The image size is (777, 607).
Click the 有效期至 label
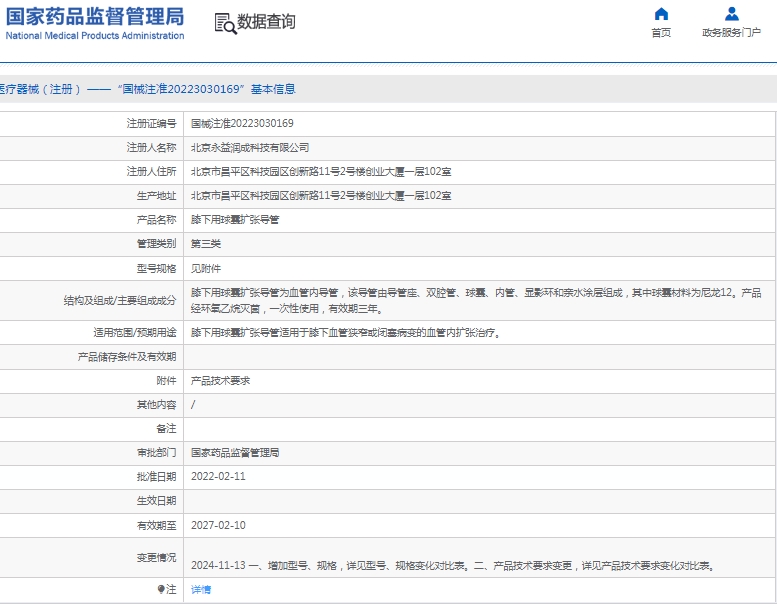point(157,525)
